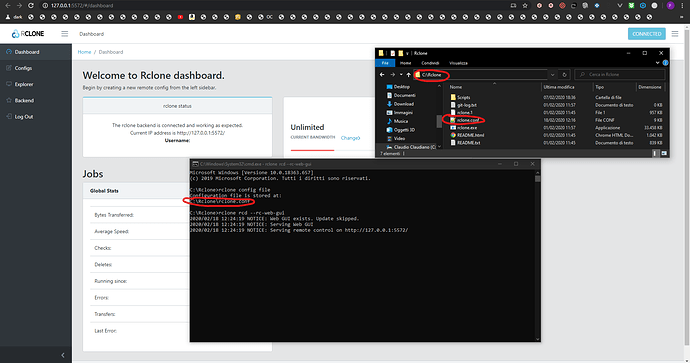Select Video in the navigation pane
This screenshot has width=690, height=363.
[x=395, y=139]
